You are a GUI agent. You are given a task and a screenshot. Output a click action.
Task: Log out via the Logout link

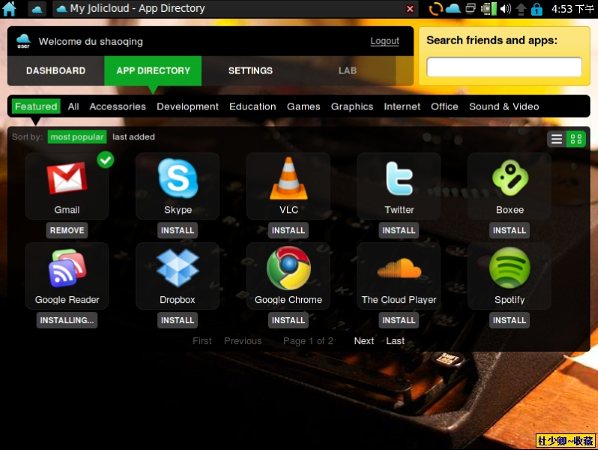(385, 41)
